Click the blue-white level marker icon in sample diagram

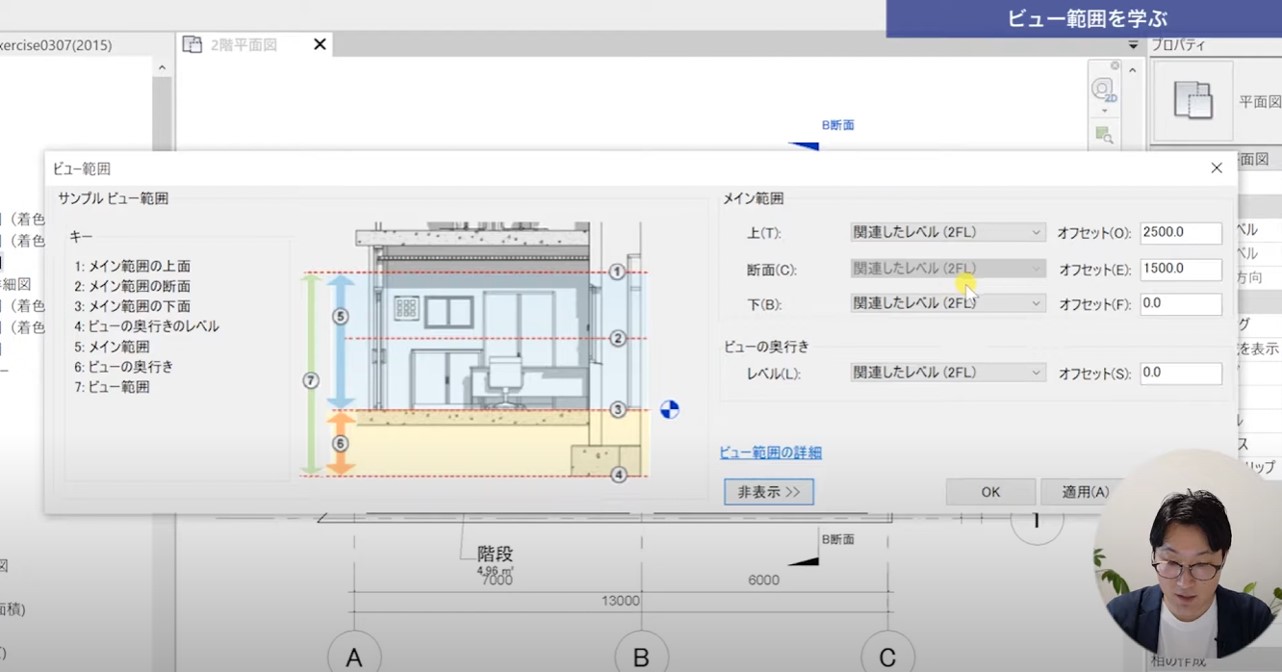(670, 408)
